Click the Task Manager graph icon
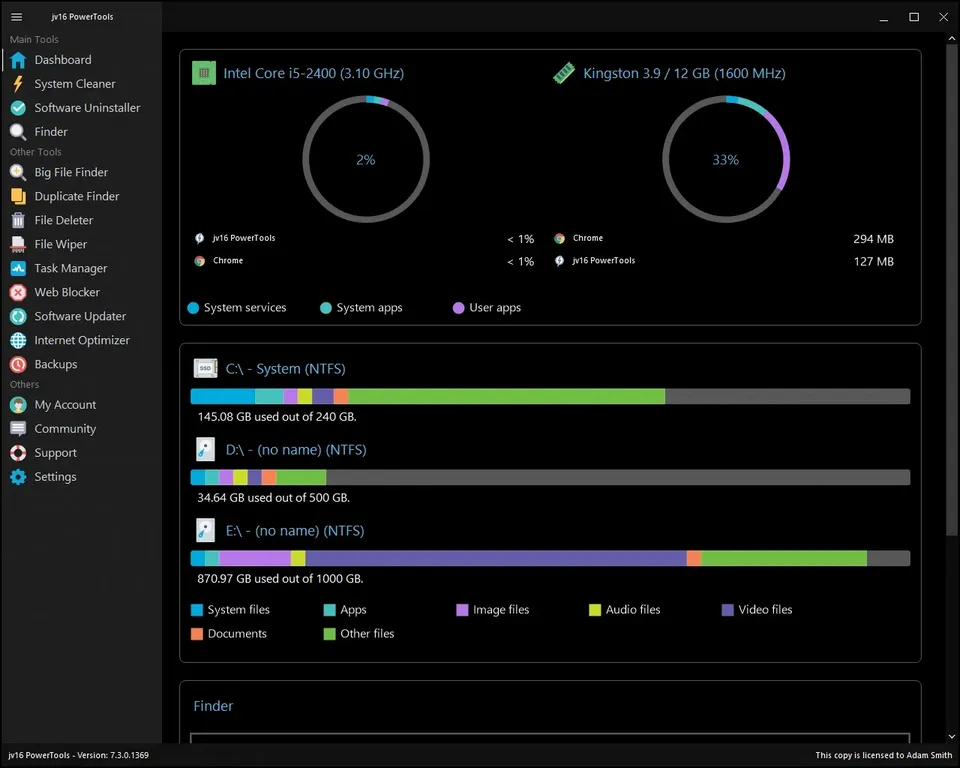 point(18,268)
